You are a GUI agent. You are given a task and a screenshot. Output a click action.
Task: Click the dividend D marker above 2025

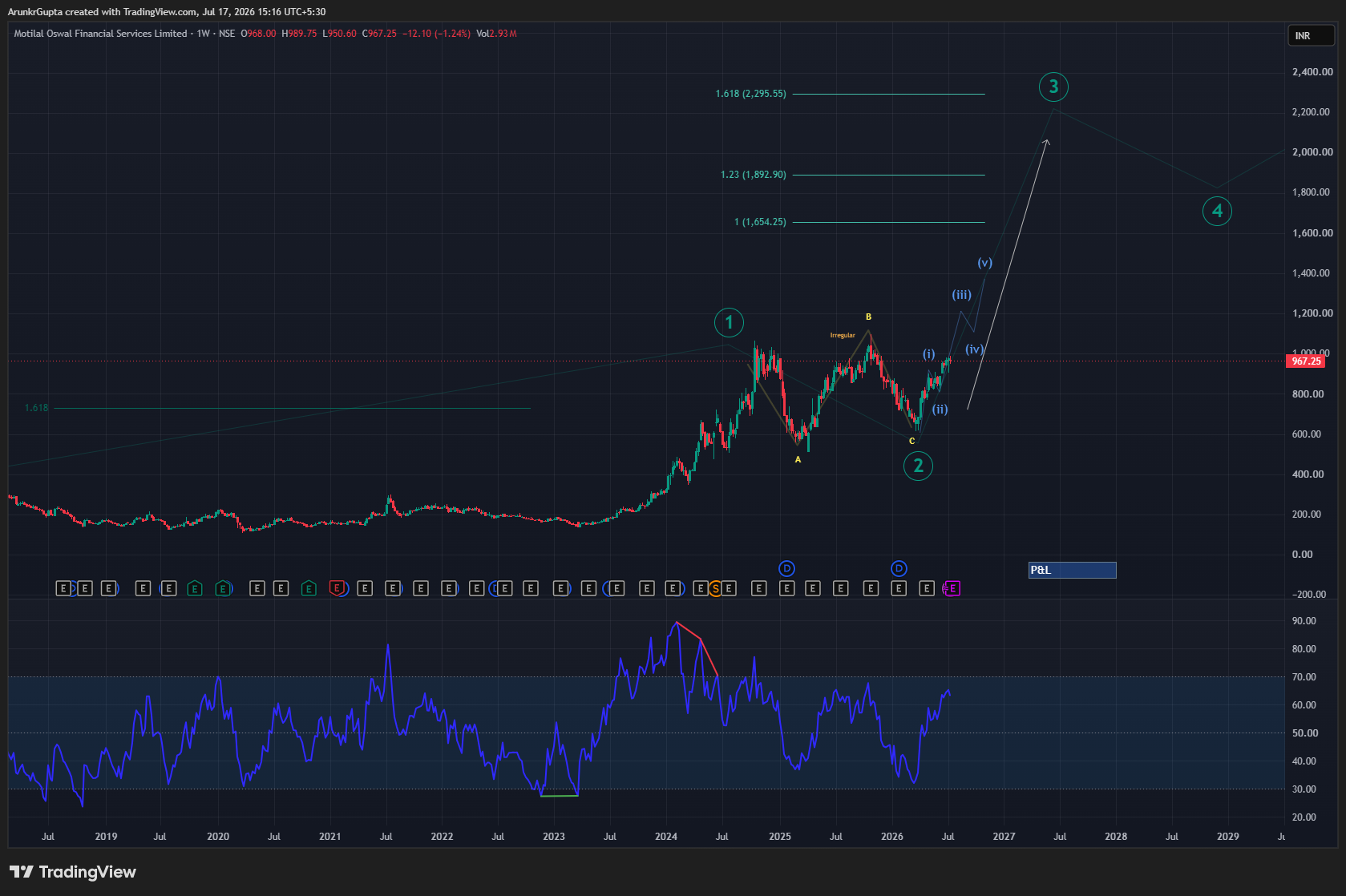pyautogui.click(x=786, y=568)
